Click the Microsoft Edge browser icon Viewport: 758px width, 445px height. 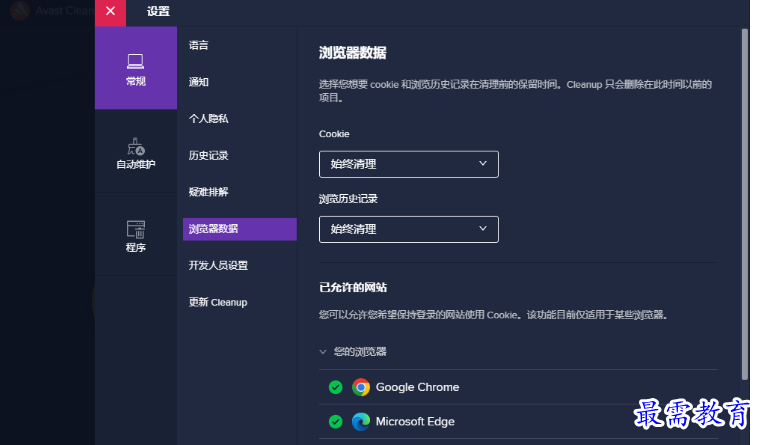361,421
